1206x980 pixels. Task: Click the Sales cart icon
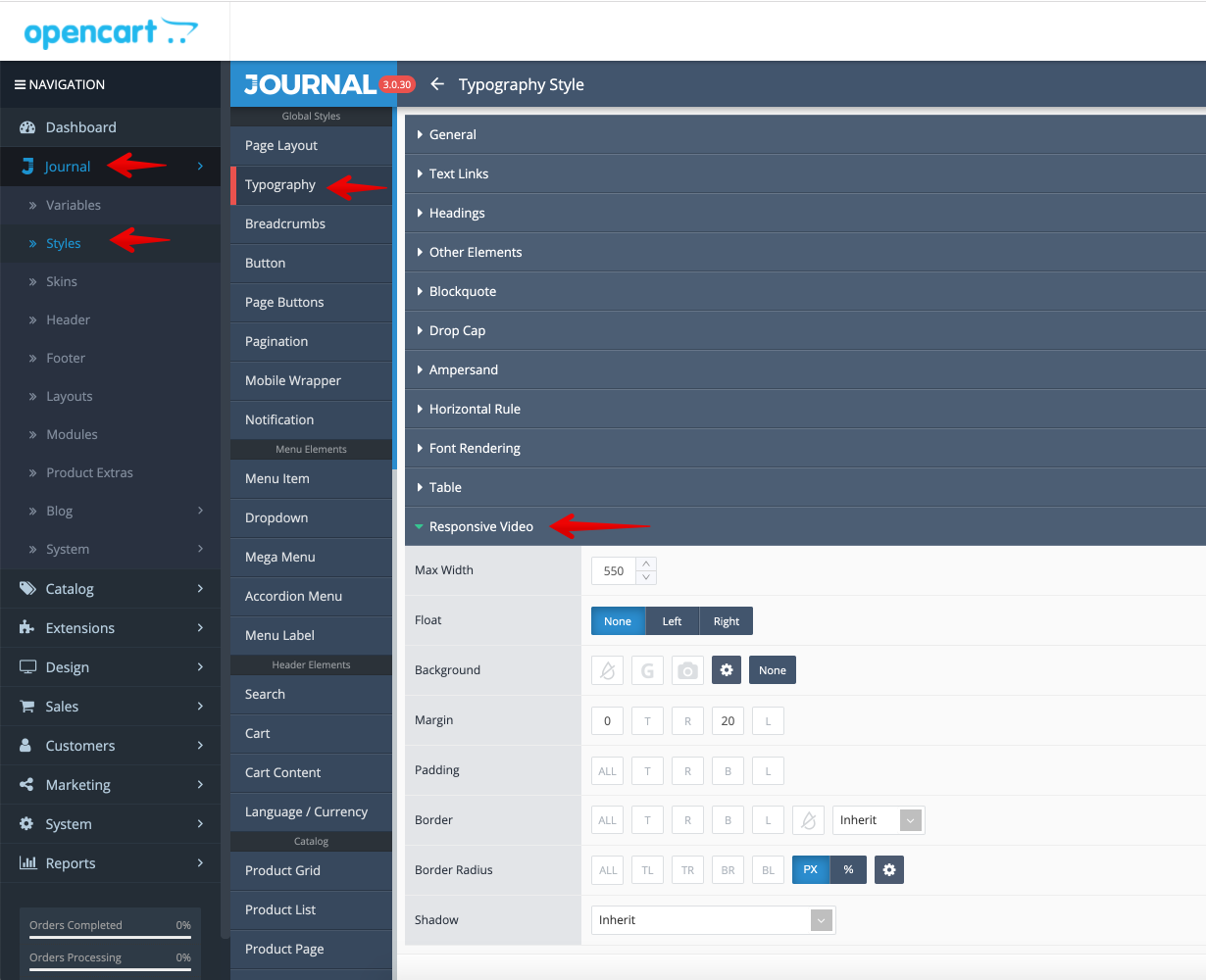[x=27, y=707]
